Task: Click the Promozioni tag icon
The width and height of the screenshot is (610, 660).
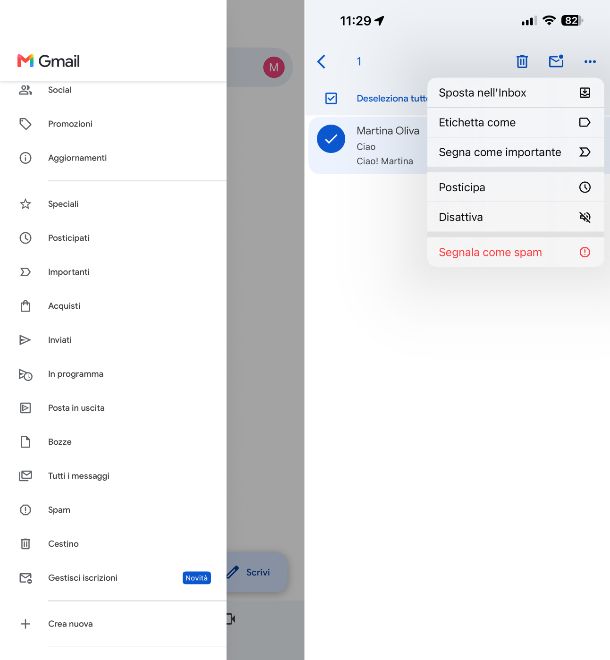Action: pyautogui.click(x=25, y=124)
